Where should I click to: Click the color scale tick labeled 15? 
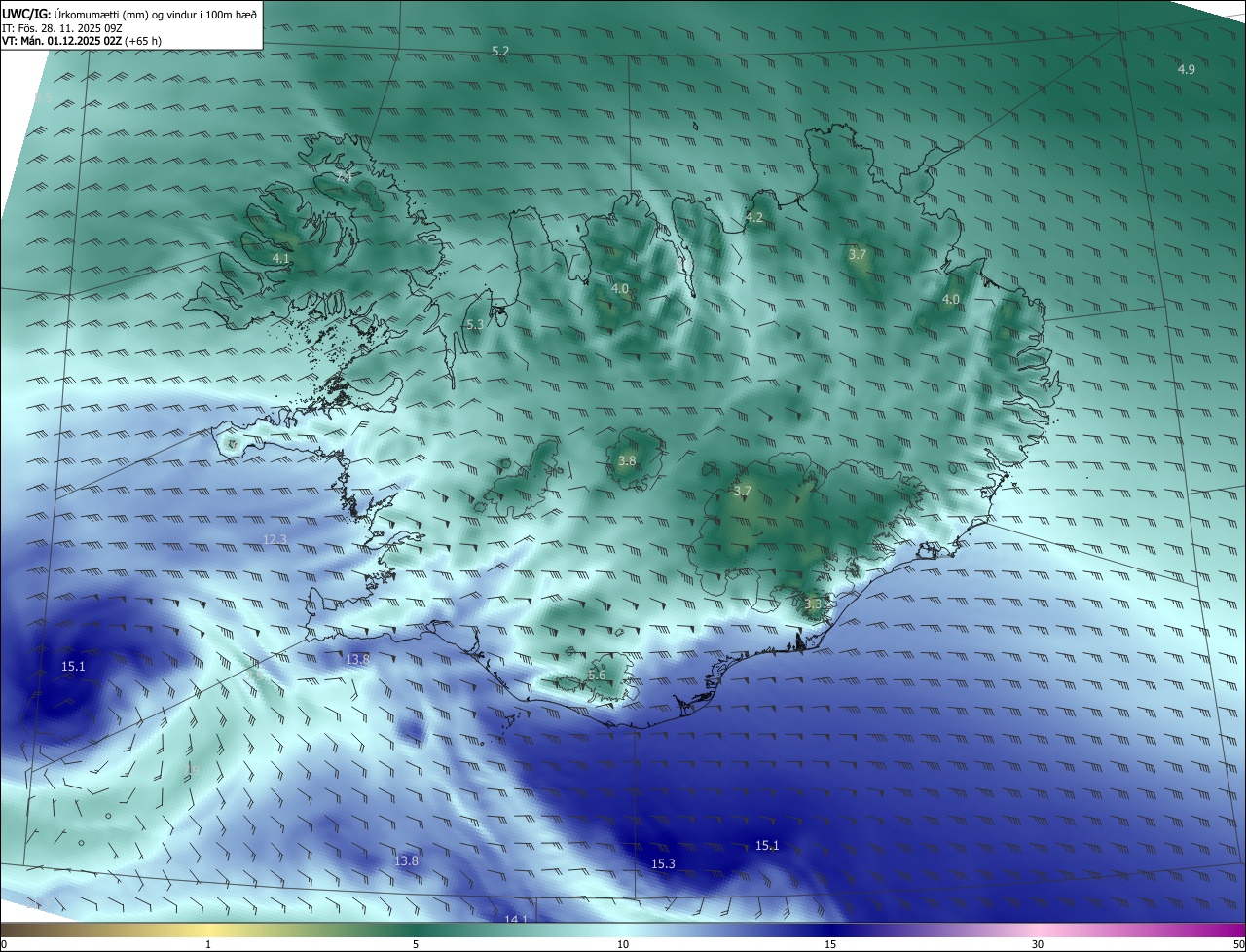click(x=830, y=944)
